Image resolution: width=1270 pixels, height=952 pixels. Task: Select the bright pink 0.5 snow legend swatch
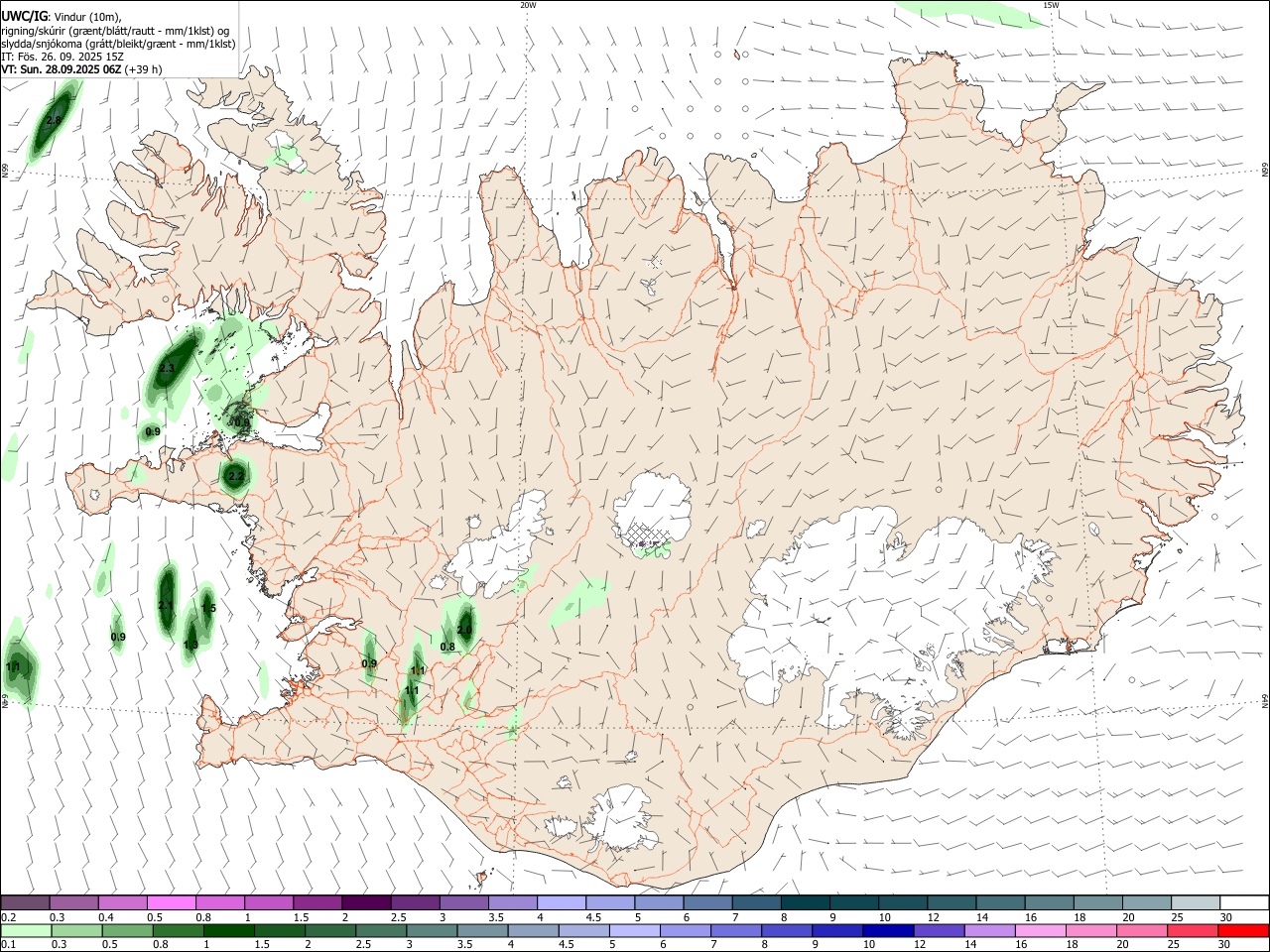pos(172,902)
